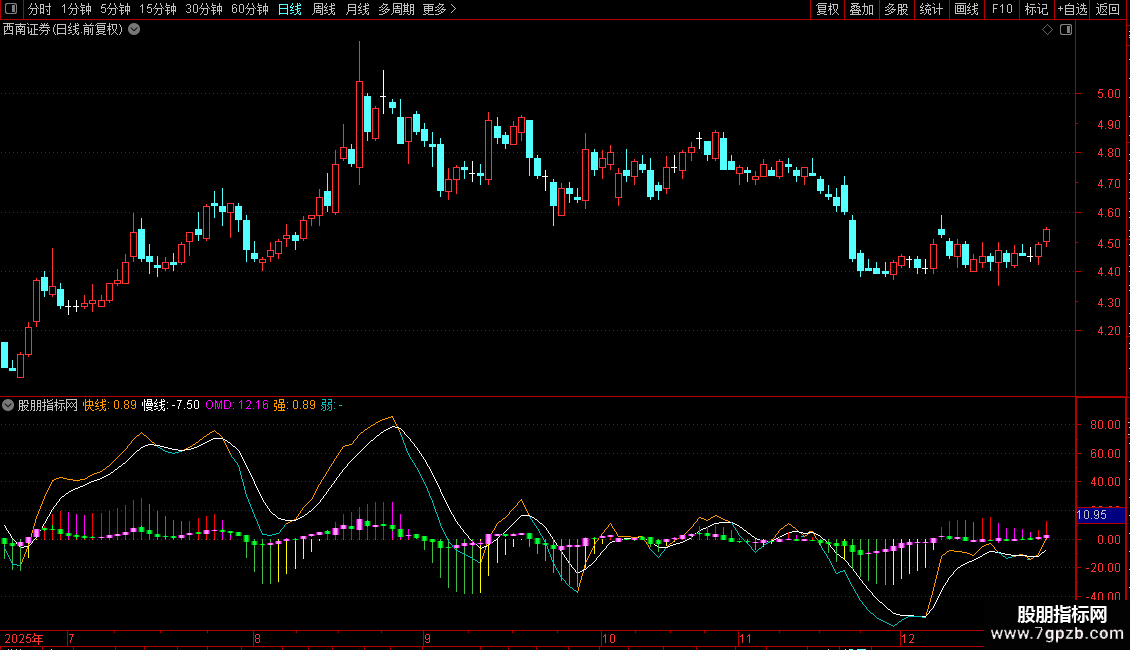Click the 返回 back button

[x=1108, y=10]
